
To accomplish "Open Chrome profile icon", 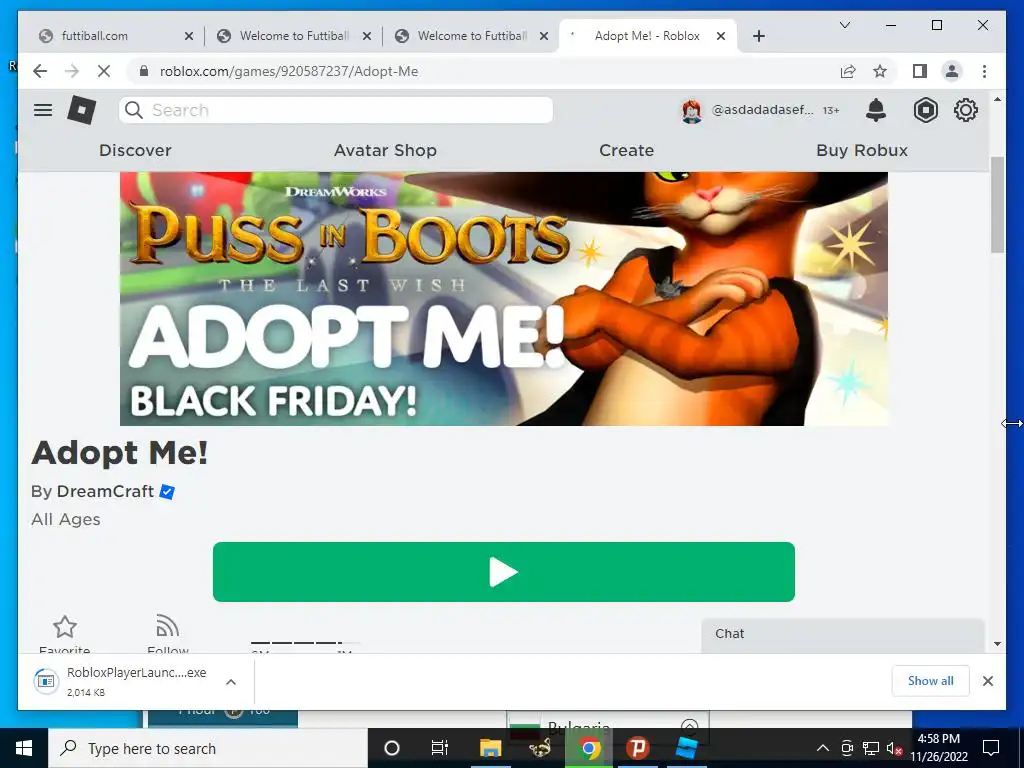I will pos(952,71).
